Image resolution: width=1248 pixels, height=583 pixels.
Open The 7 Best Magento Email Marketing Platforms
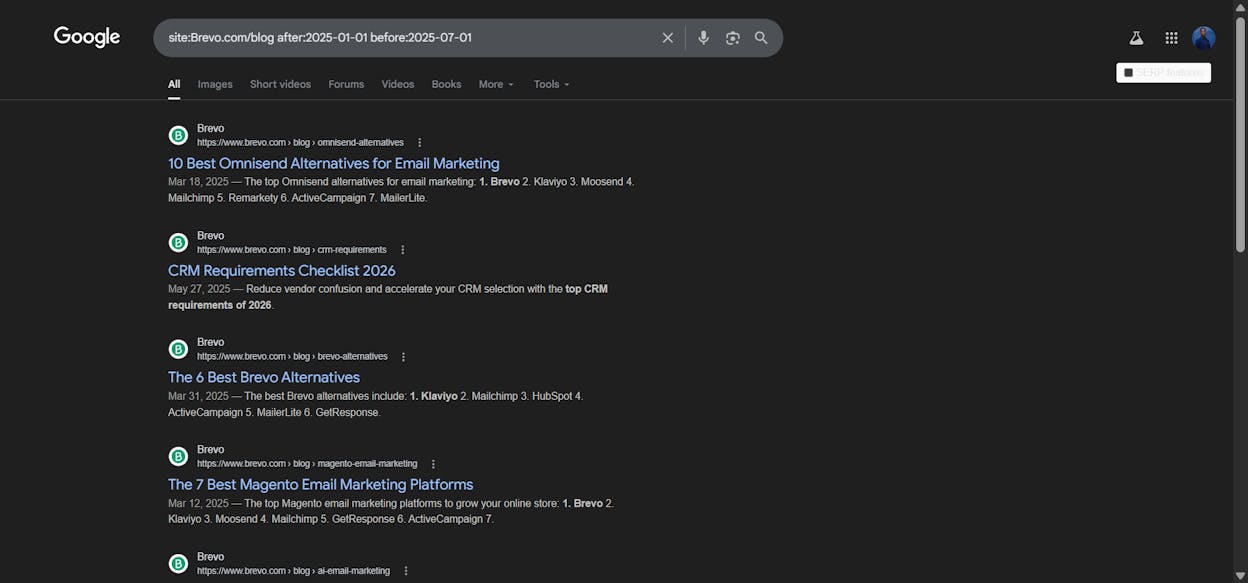[x=321, y=484]
